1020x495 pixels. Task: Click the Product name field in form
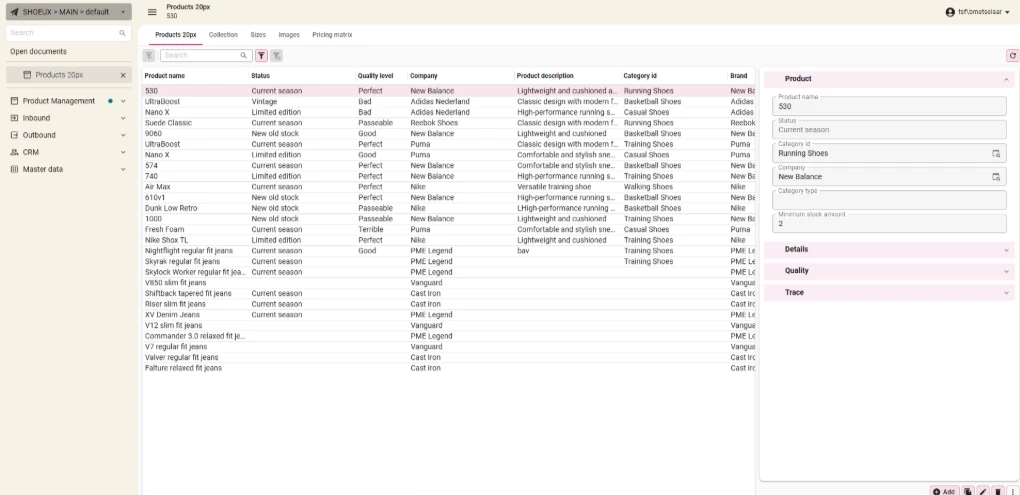tap(889, 106)
